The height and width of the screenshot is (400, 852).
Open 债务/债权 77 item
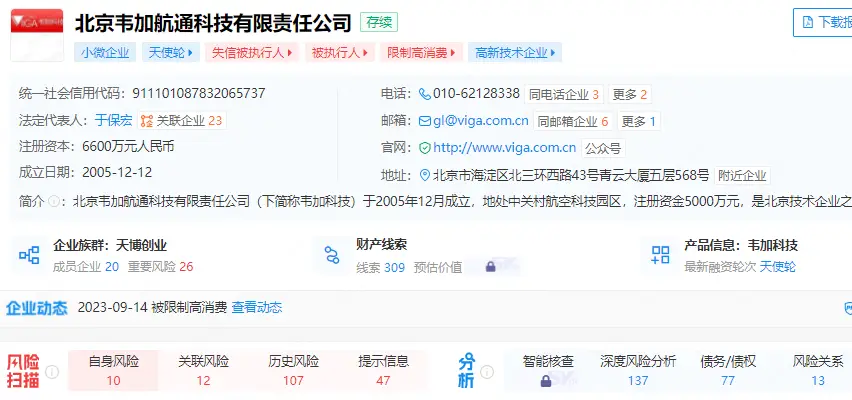tap(728, 371)
